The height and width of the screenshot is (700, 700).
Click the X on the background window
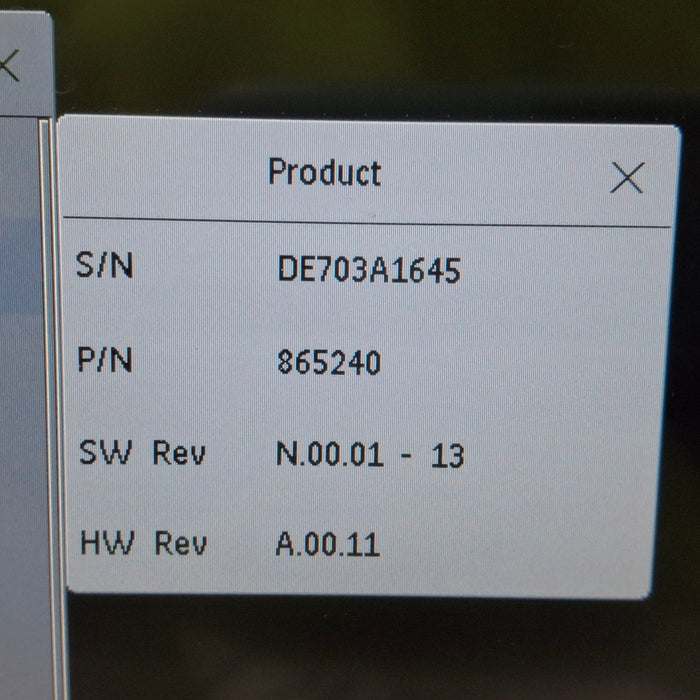(8, 66)
